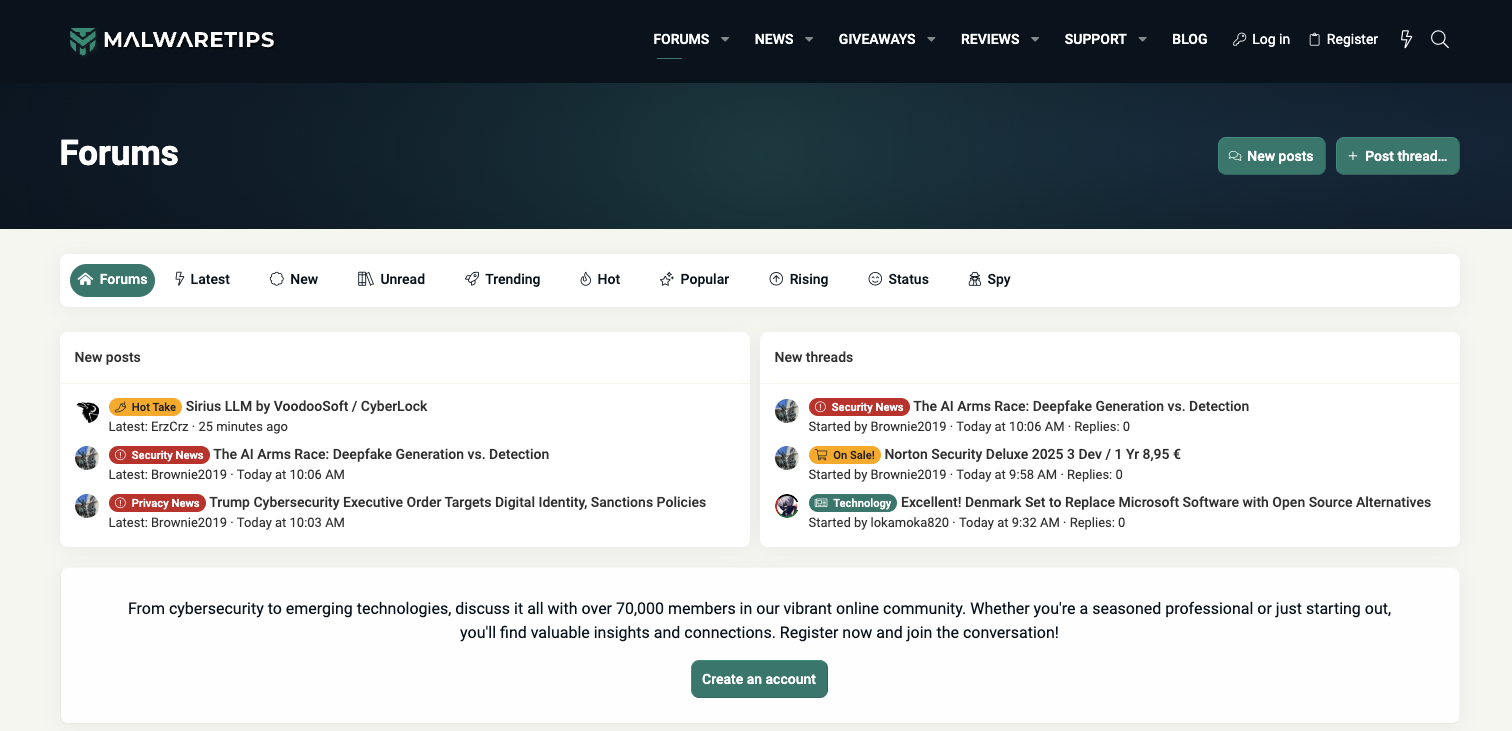Click the Technology label badge

(853, 503)
